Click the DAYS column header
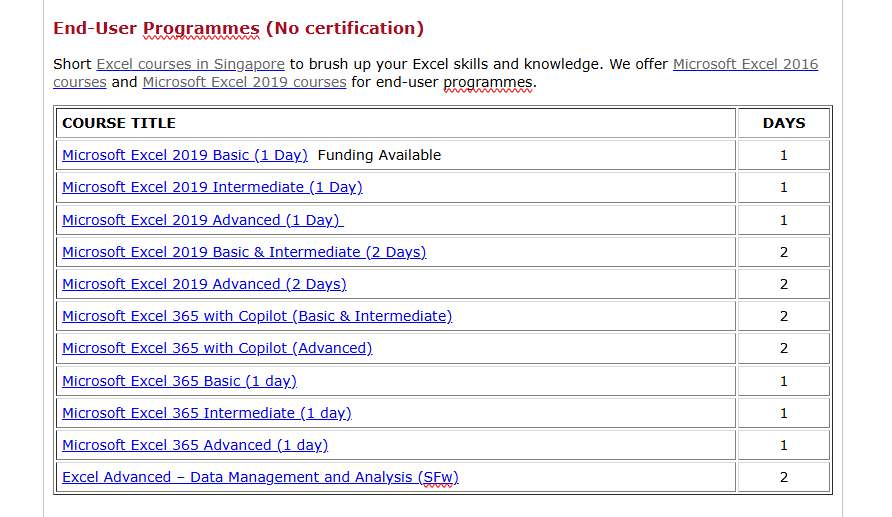The image size is (892, 517). tap(784, 123)
